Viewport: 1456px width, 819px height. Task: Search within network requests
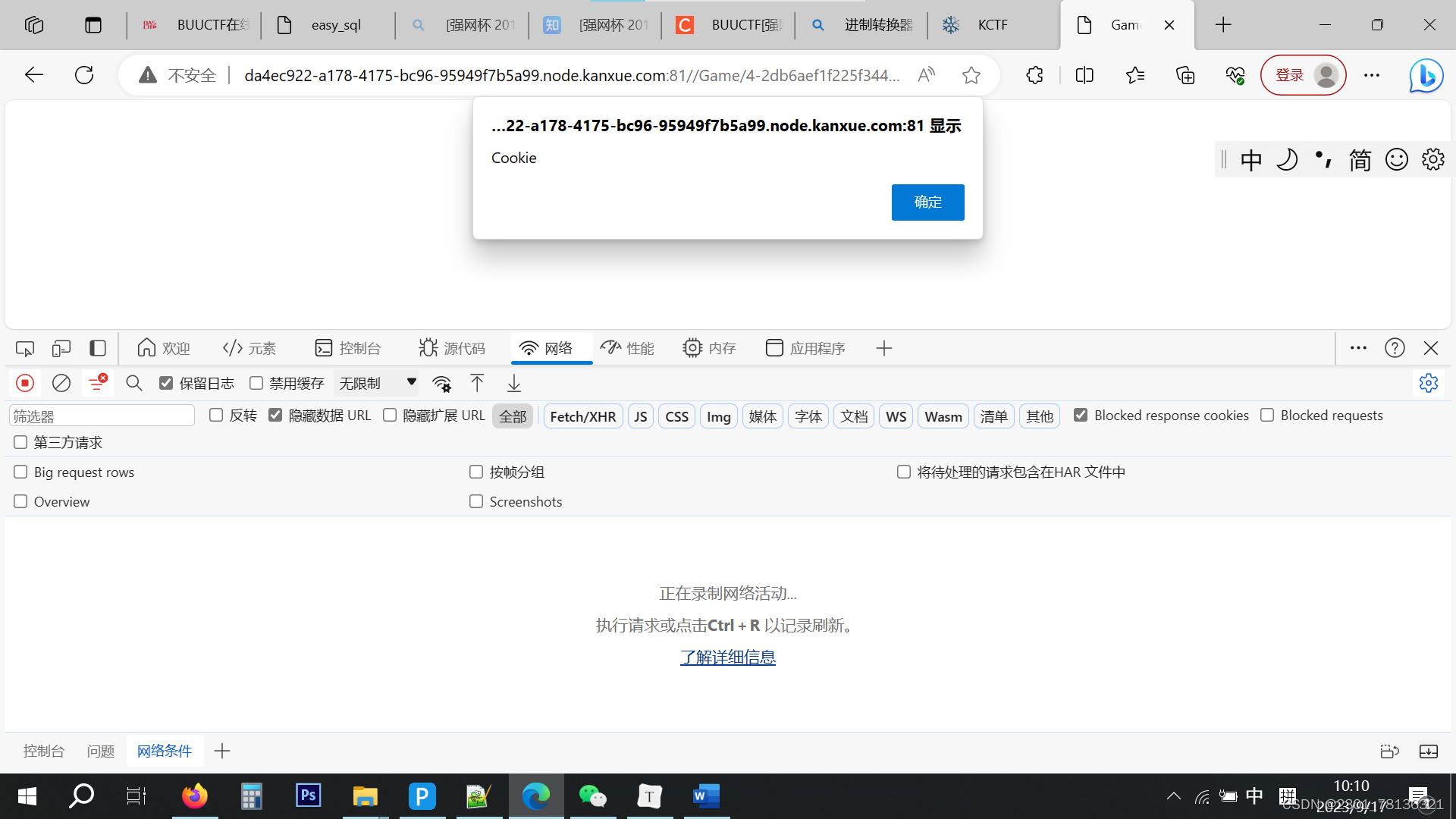pyautogui.click(x=134, y=383)
